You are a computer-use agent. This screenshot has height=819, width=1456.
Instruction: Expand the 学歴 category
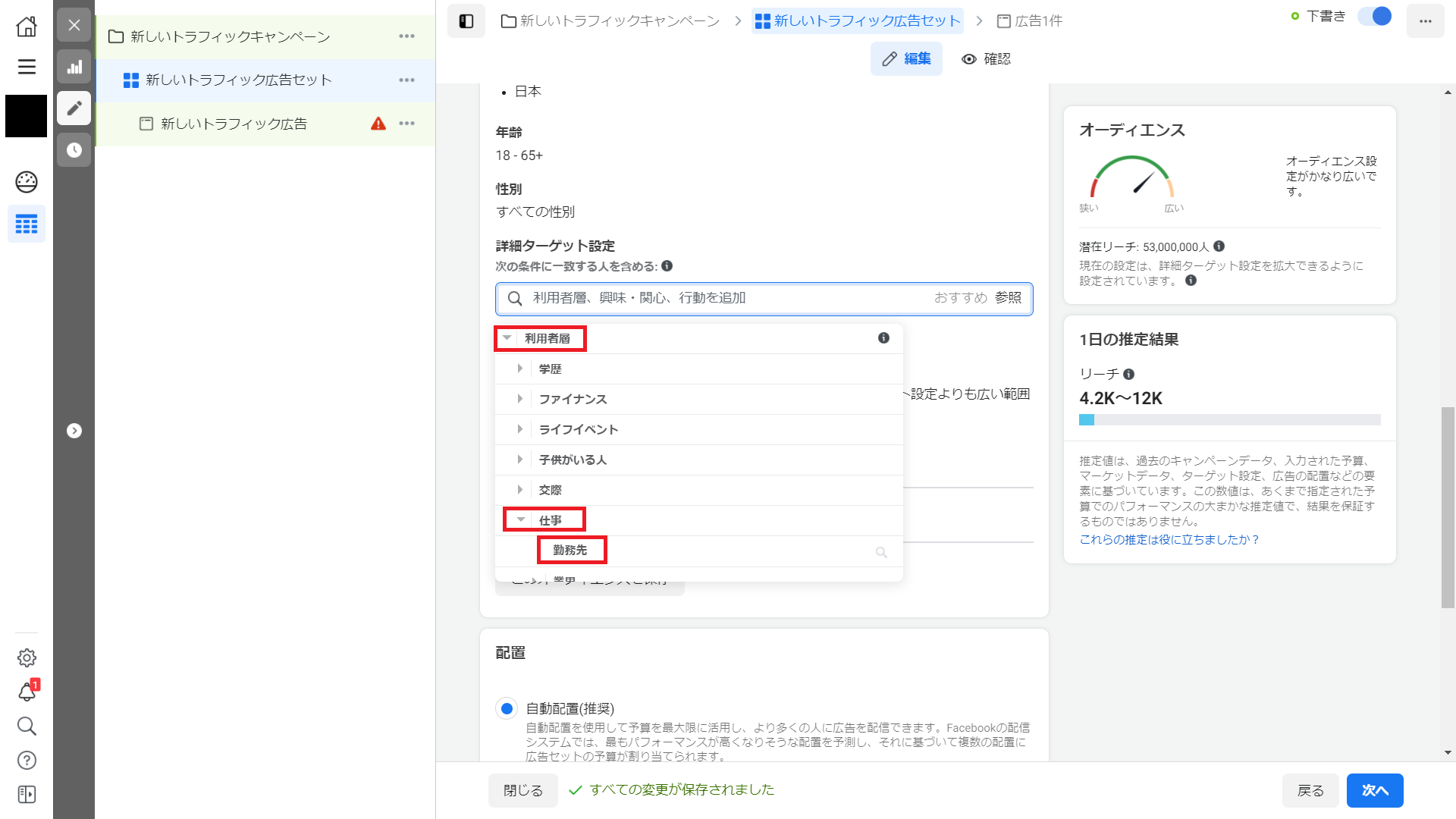pos(519,369)
